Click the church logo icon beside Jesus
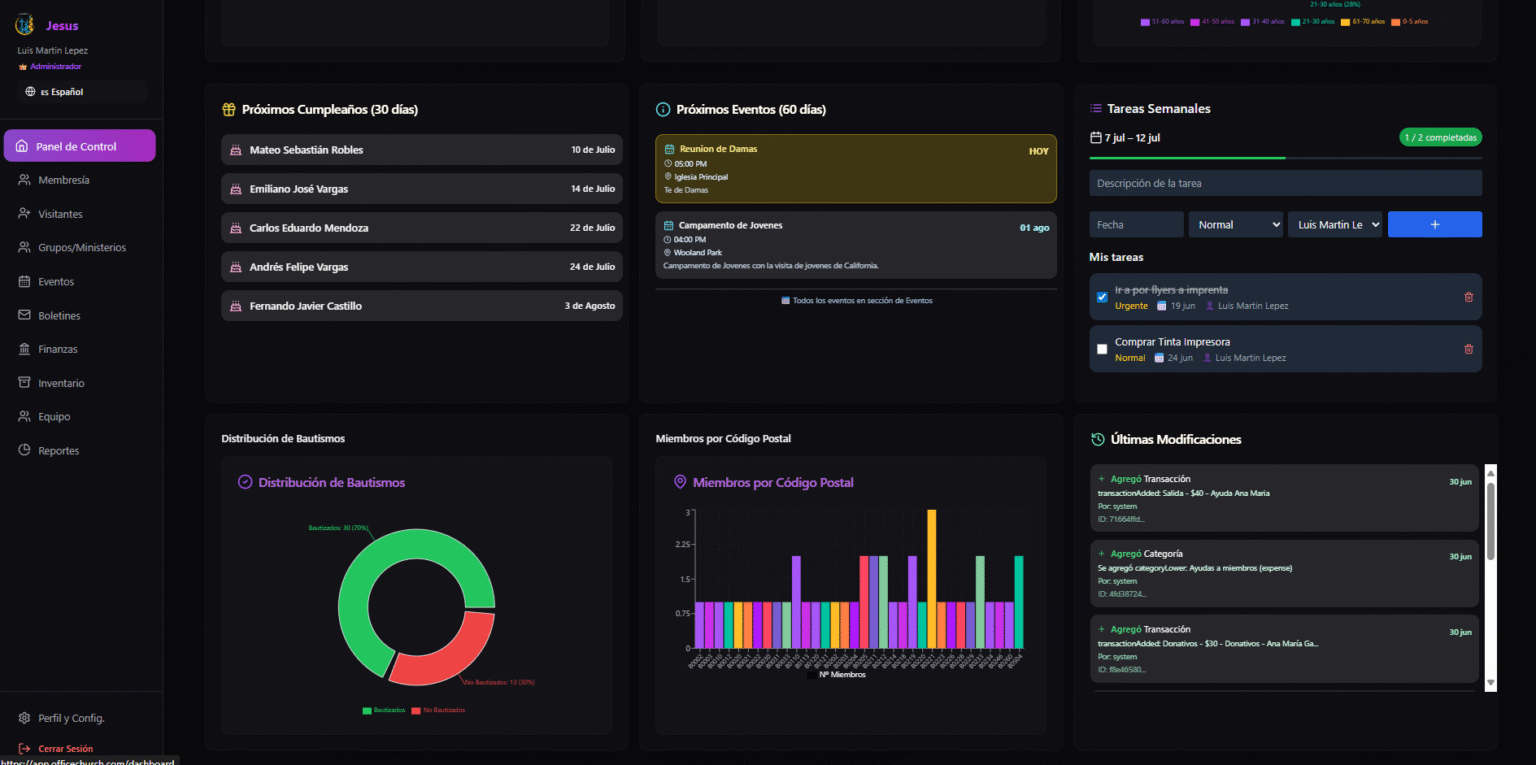The image size is (1536, 765). pos(25,26)
